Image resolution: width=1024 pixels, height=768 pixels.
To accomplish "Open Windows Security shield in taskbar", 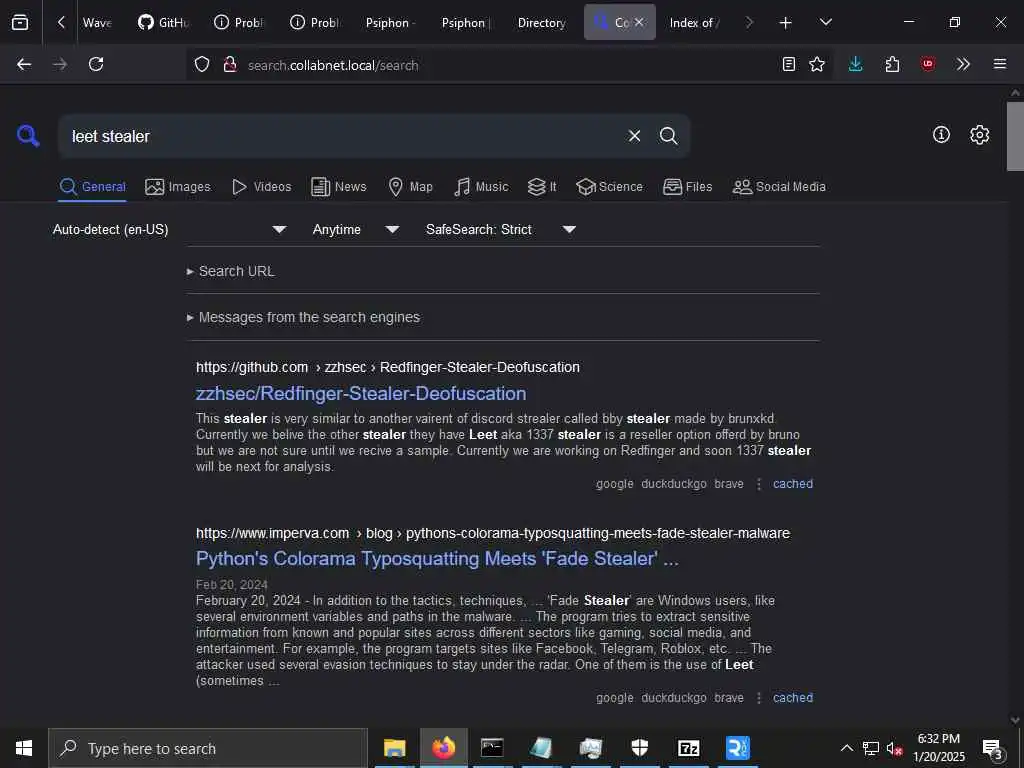I will coord(639,748).
